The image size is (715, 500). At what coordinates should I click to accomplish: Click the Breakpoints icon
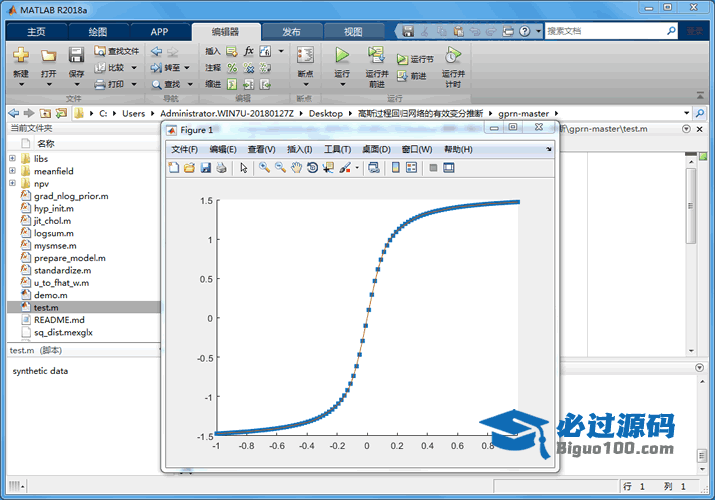(305, 55)
